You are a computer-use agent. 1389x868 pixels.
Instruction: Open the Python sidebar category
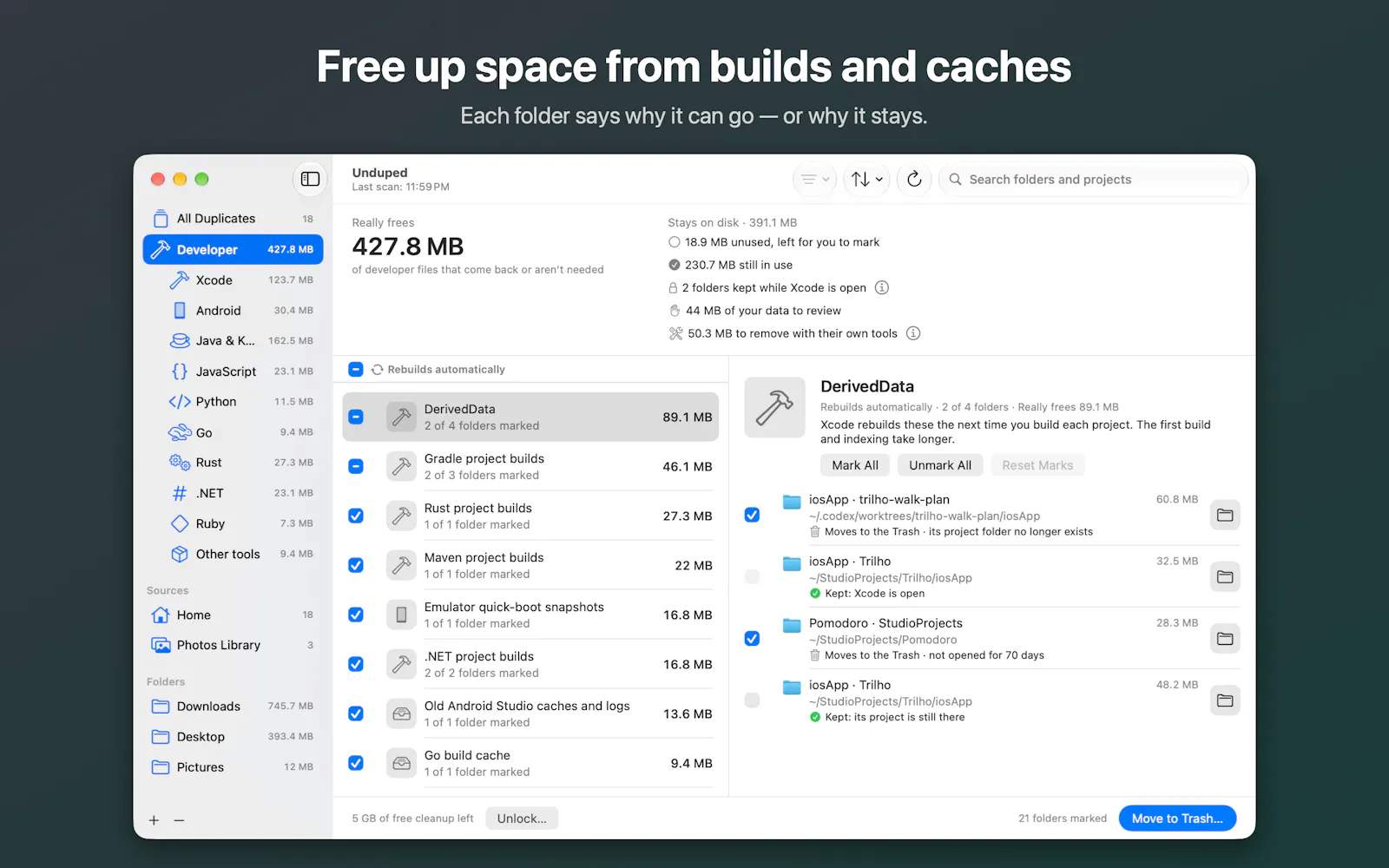pyautogui.click(x=233, y=401)
